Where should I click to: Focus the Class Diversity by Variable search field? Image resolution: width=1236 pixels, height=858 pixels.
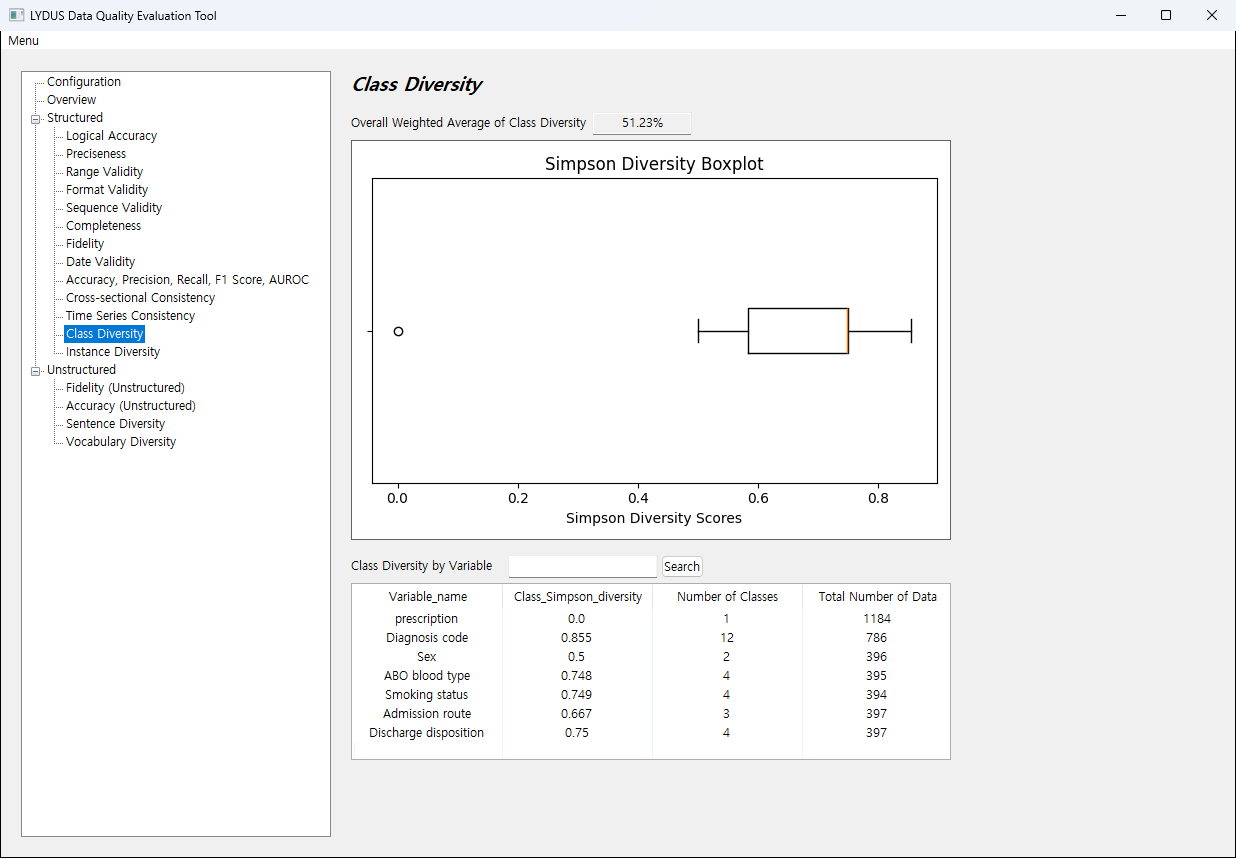pos(583,567)
